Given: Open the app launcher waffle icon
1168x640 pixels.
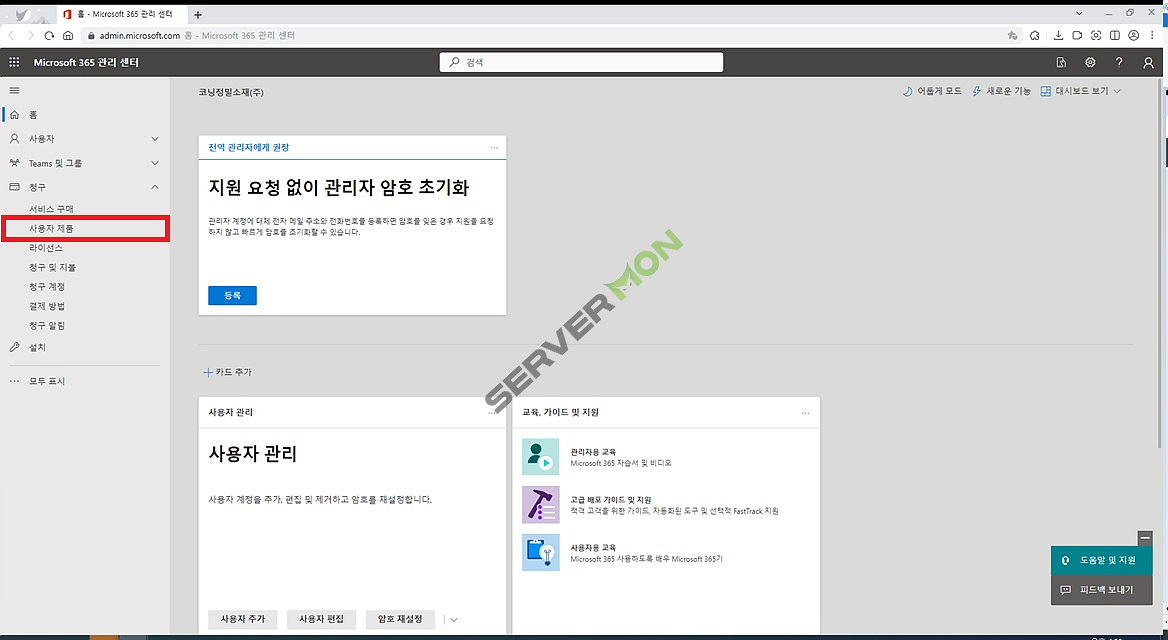Looking at the screenshot, I should 14,63.
